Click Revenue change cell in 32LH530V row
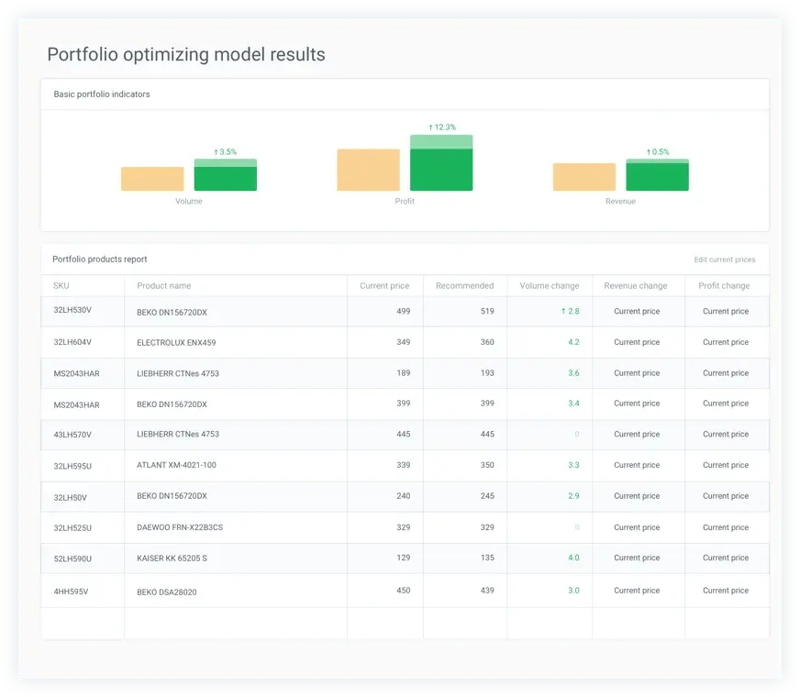 pos(637,311)
